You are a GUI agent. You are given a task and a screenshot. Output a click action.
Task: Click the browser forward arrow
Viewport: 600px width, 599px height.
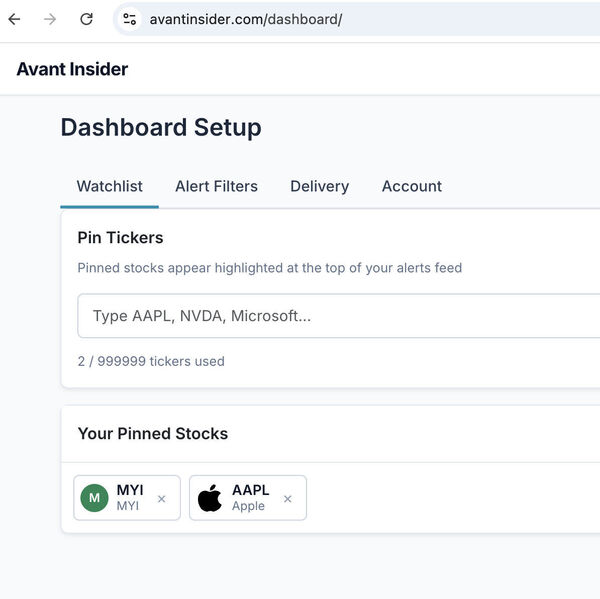tap(50, 19)
